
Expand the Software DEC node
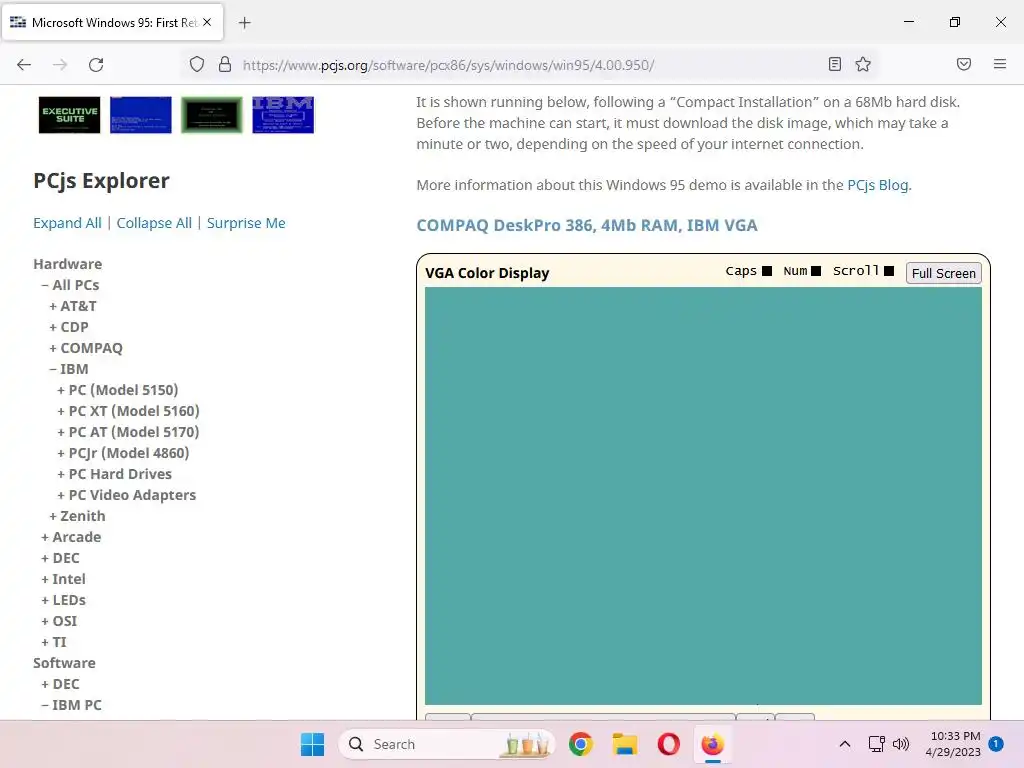[60, 684]
